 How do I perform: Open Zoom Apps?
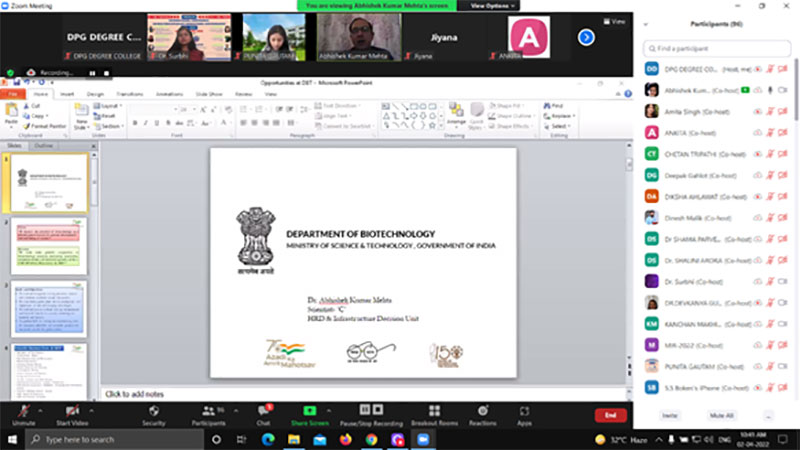click(x=524, y=415)
